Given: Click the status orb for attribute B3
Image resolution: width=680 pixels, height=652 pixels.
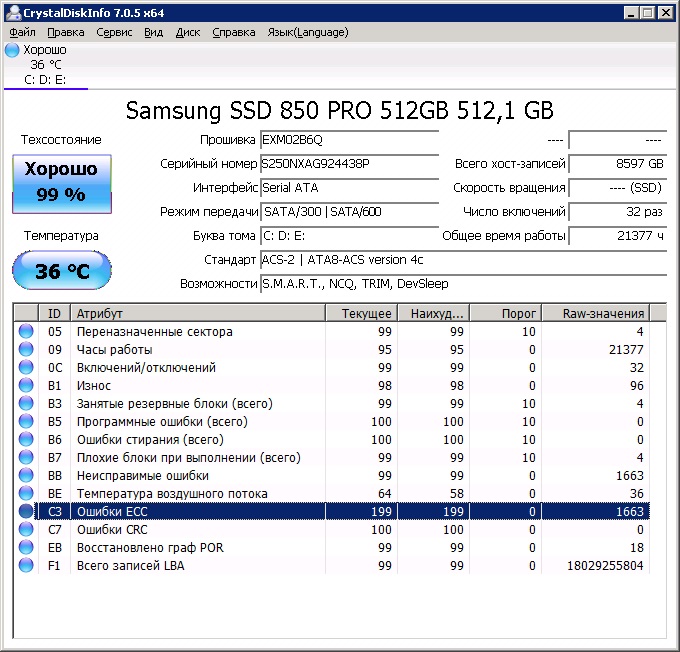Looking at the screenshot, I should (26, 403).
